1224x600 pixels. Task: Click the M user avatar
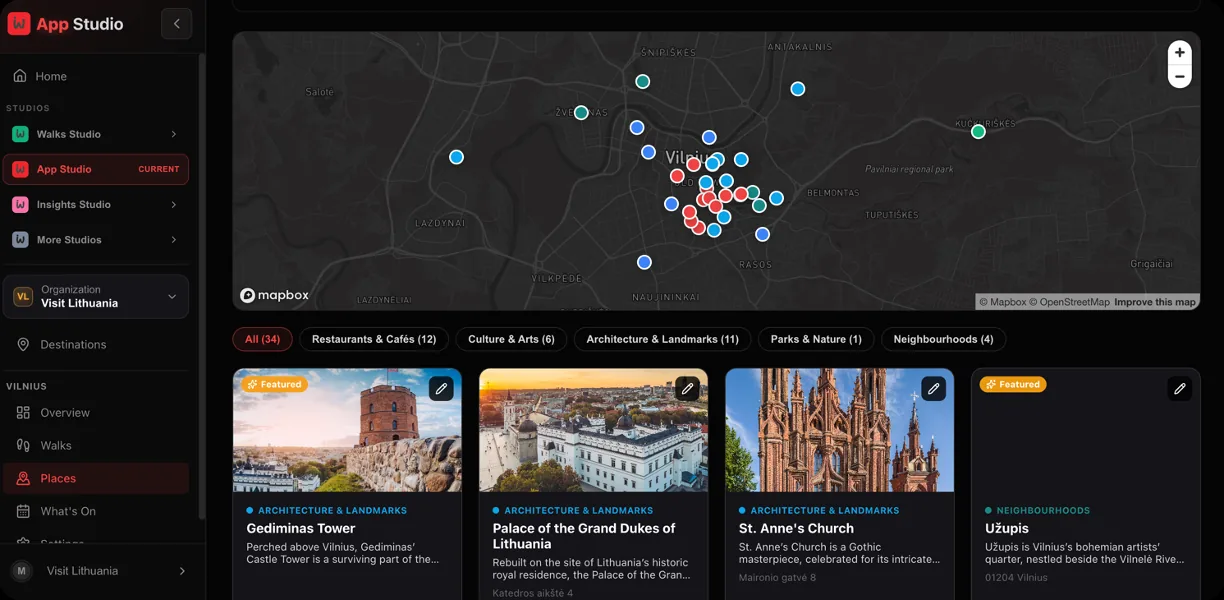click(x=21, y=571)
